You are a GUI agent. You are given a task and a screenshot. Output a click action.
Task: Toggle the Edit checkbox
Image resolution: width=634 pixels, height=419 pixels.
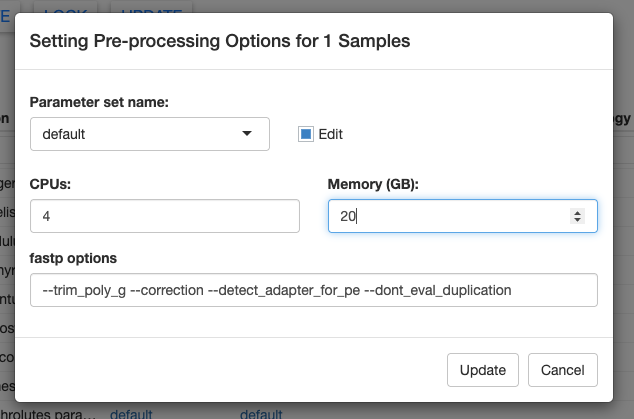pos(306,134)
